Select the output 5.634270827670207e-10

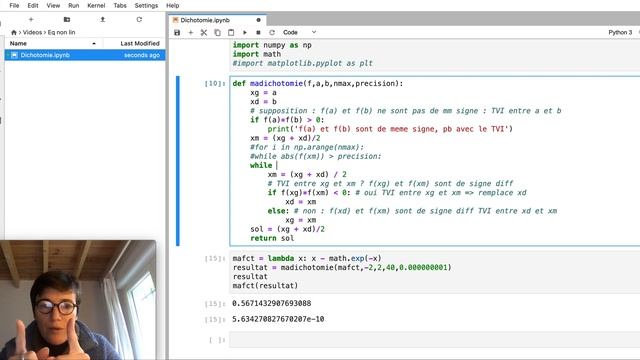[x=278, y=319]
